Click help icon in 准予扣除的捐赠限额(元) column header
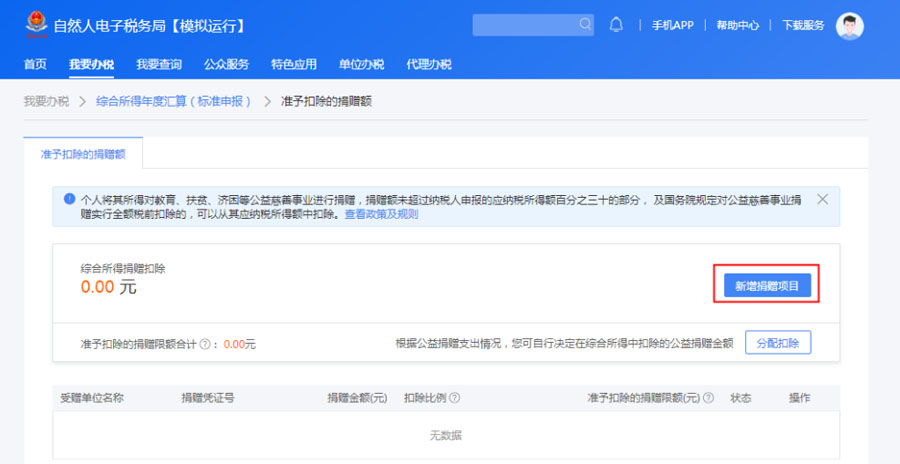The height and width of the screenshot is (464, 900). [x=708, y=398]
